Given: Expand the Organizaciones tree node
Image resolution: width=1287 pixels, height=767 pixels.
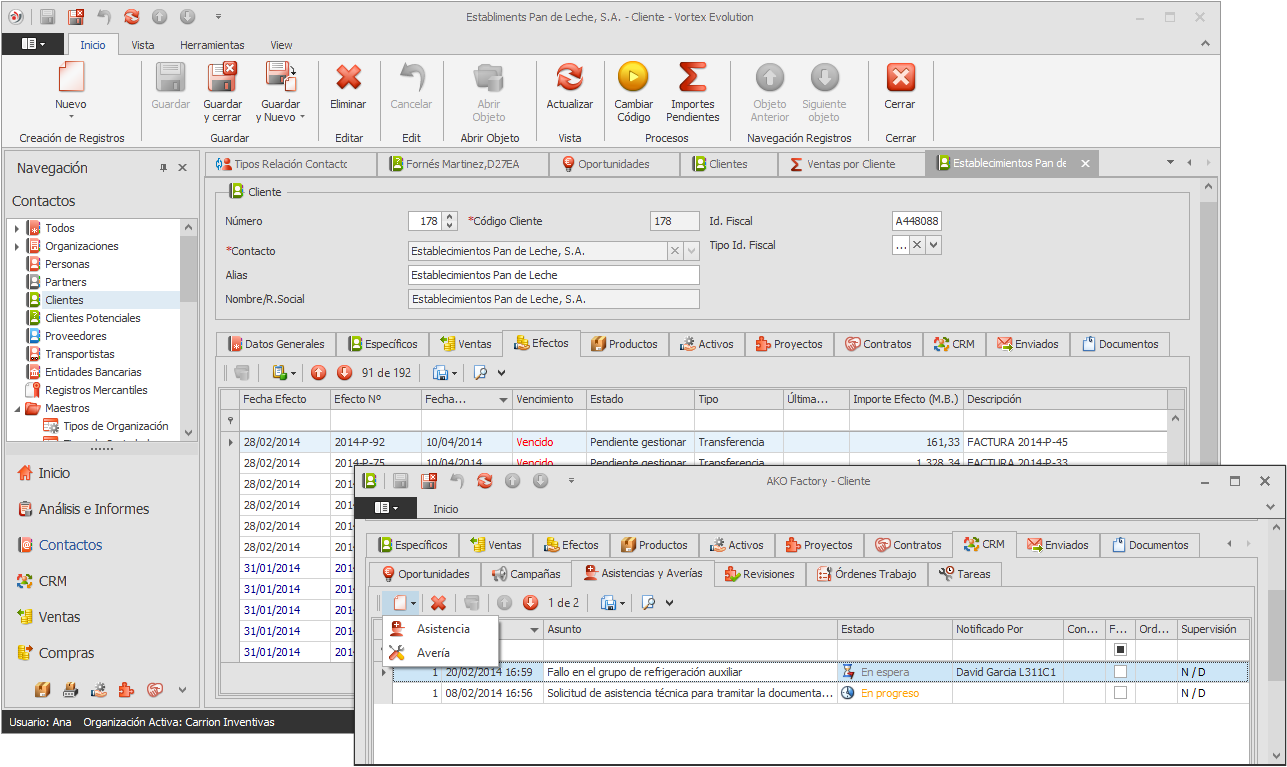Looking at the screenshot, I should (17, 246).
